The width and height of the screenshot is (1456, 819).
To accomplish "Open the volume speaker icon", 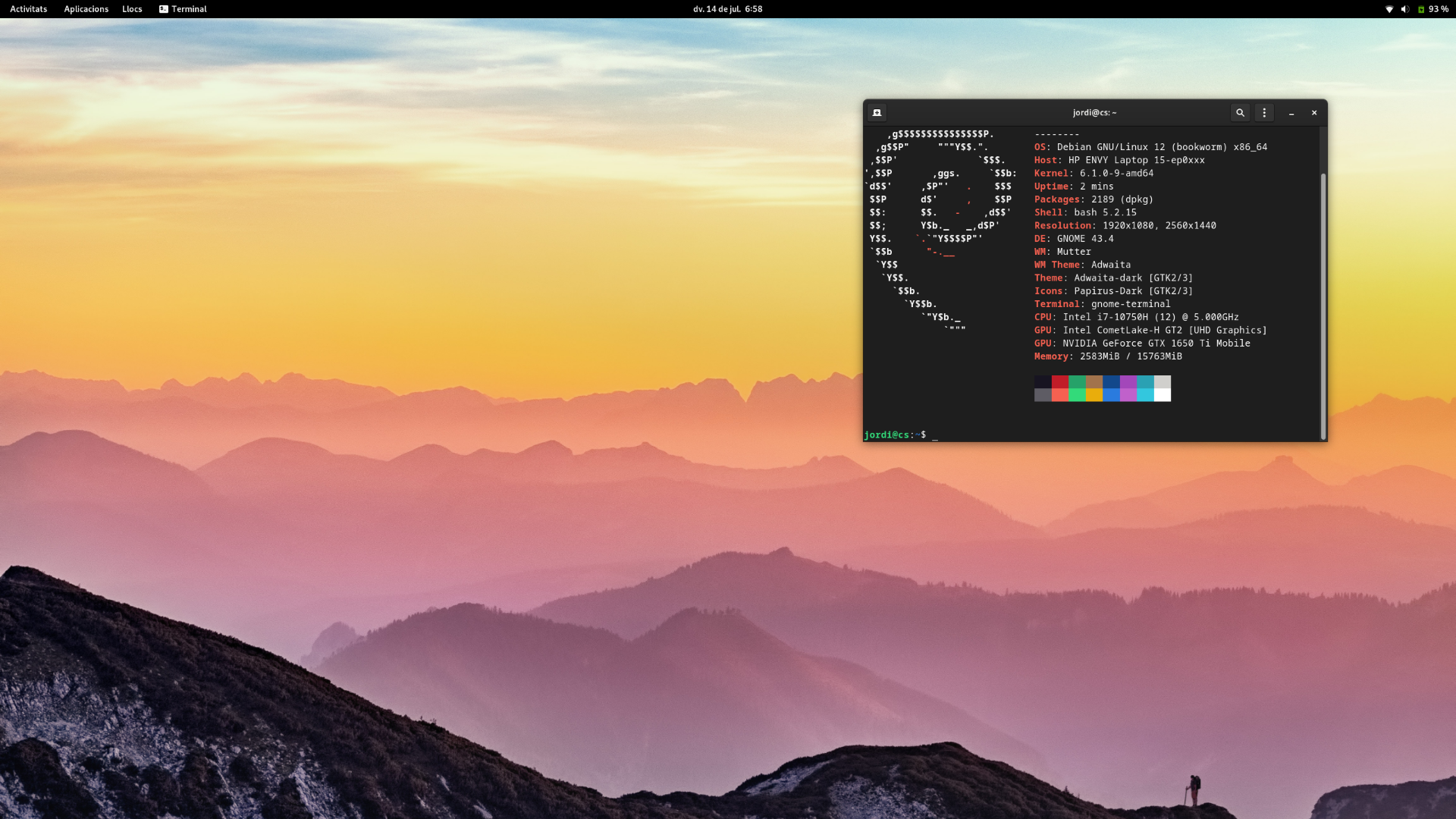I will tap(1404, 9).
